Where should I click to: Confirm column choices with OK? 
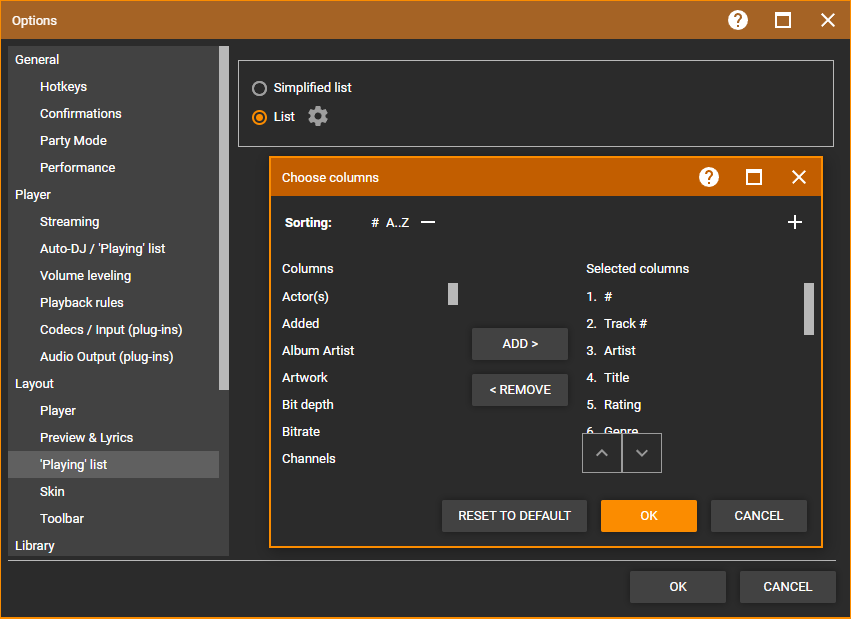coord(648,516)
